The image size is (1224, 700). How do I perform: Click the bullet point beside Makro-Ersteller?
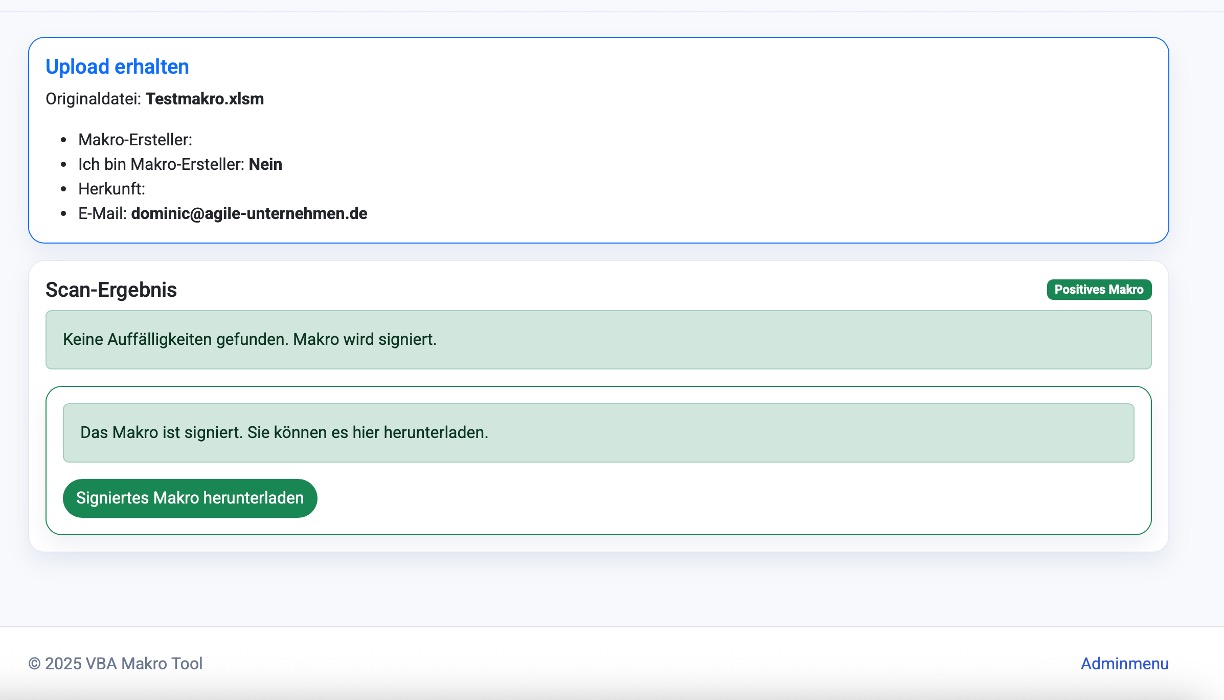[x=65, y=140]
